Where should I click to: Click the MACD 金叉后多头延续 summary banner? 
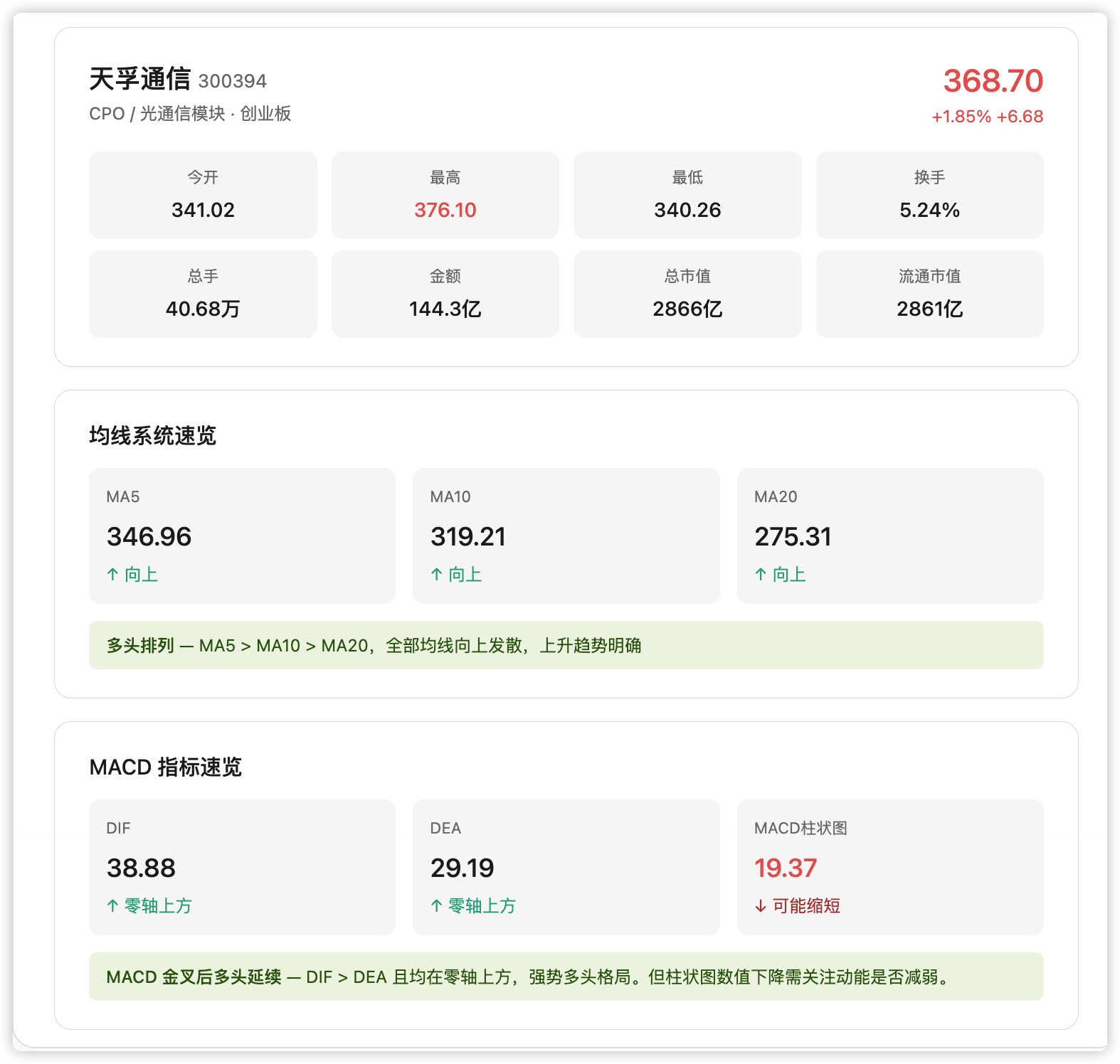pos(566,977)
